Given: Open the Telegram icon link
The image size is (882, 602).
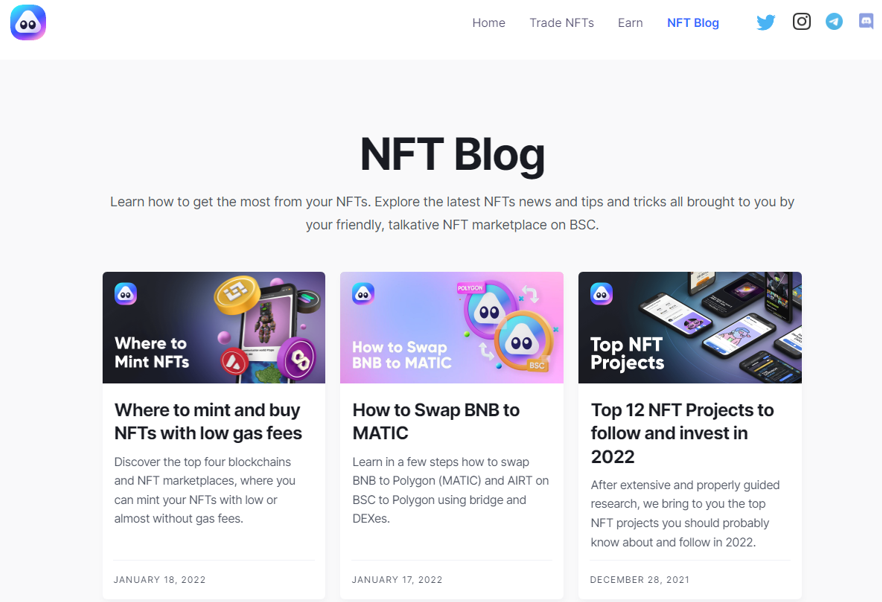Looking at the screenshot, I should click(834, 21).
